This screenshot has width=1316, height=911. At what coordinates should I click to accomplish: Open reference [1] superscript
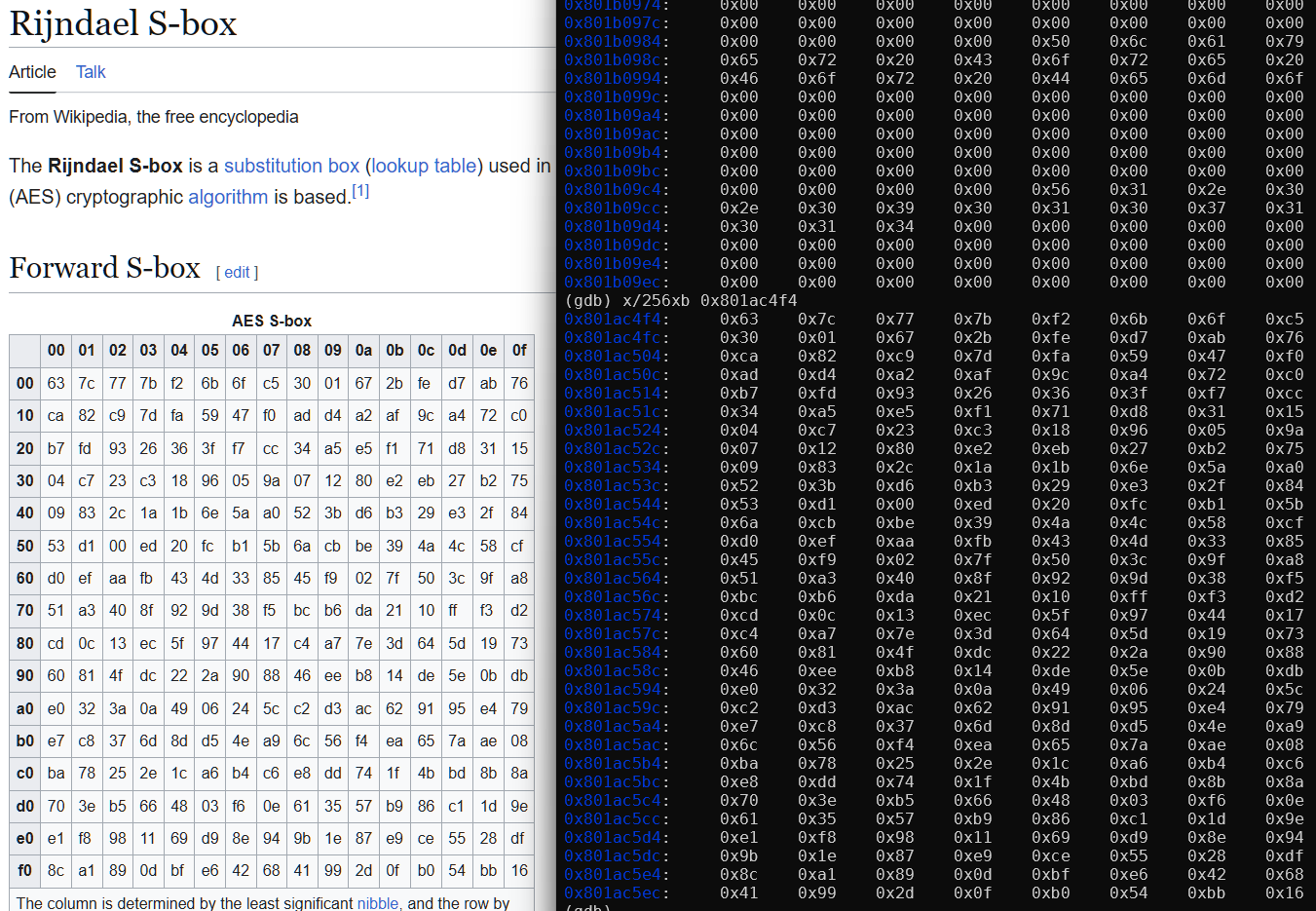click(360, 191)
